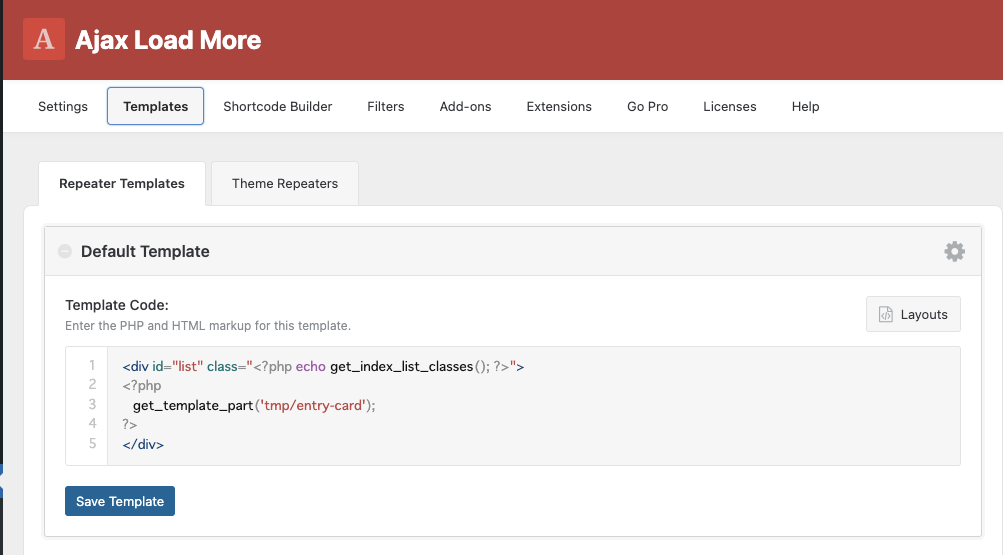Click the Ajax Load More logo icon

pos(44,39)
